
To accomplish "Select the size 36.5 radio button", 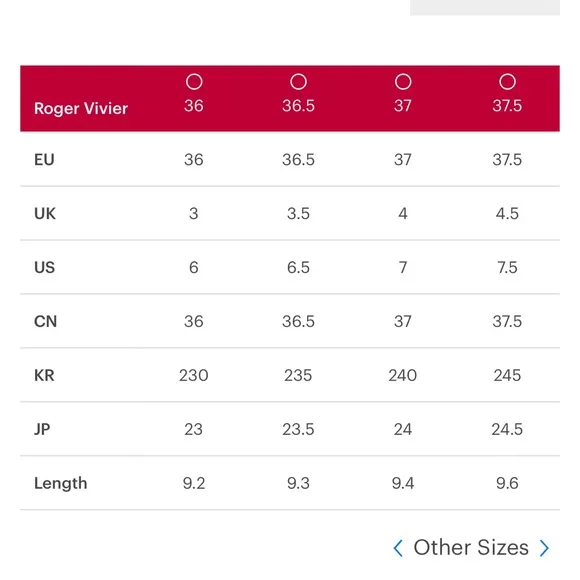I will (x=299, y=82).
